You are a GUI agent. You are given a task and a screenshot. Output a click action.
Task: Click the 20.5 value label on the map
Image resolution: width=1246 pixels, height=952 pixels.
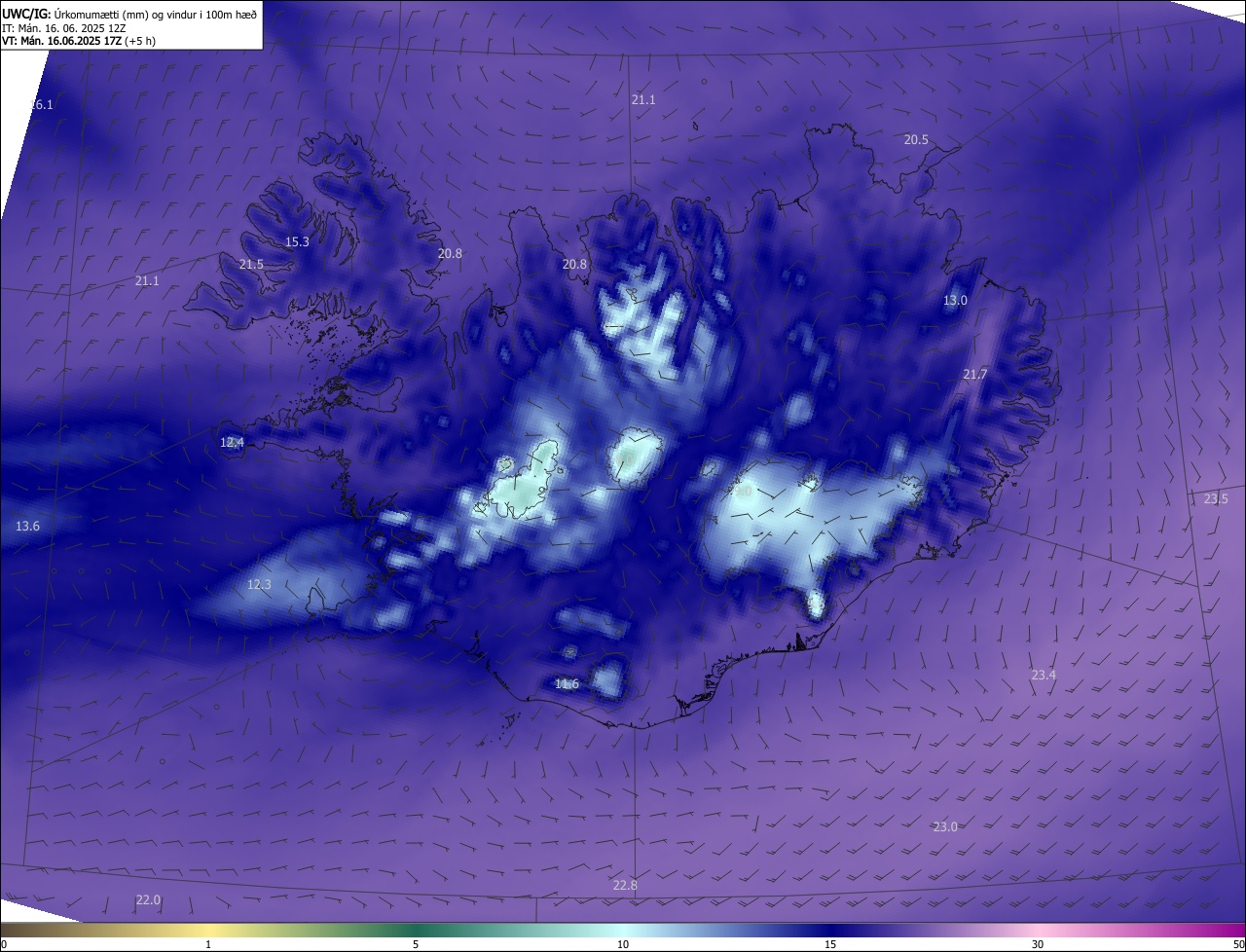tap(916, 140)
